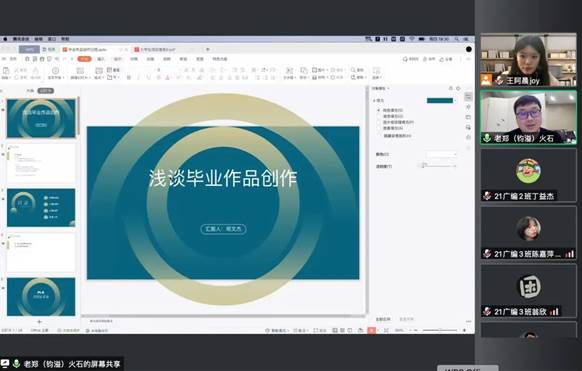Select the 目录 contents slide thumbnail
The width and height of the screenshot is (582, 371).
(41, 207)
